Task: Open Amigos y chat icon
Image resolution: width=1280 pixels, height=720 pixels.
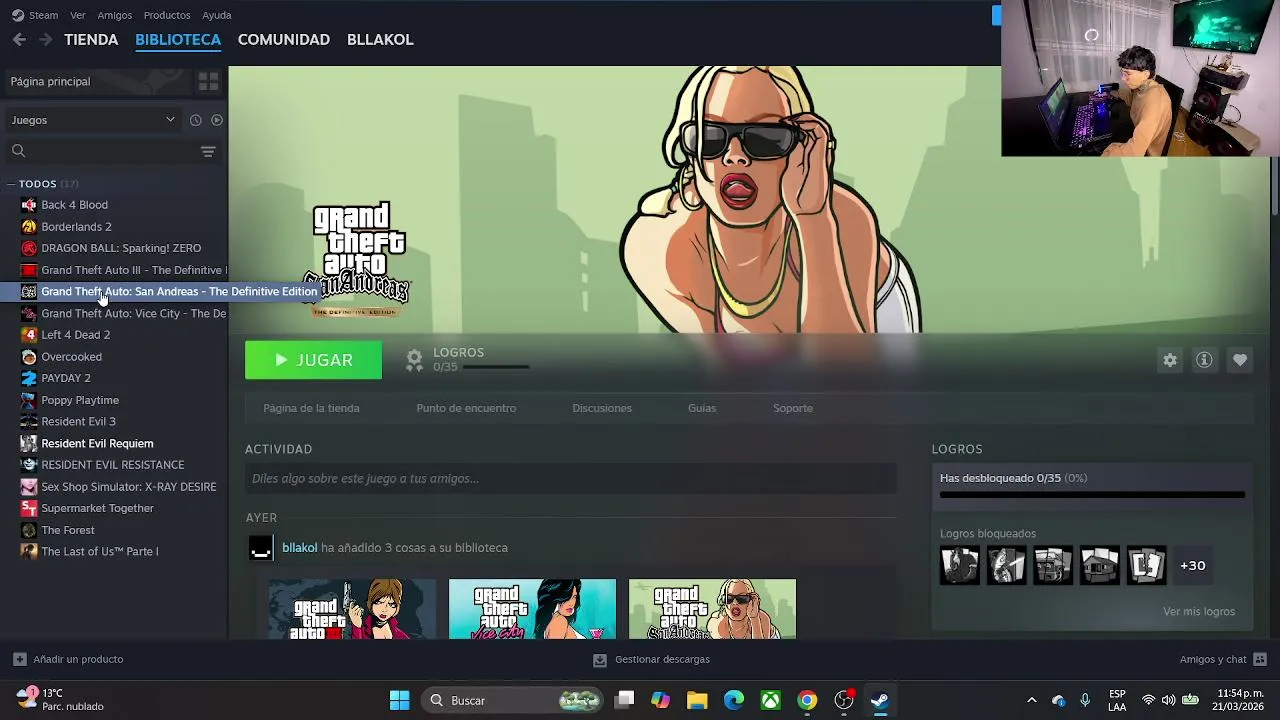Action: pyautogui.click(x=1260, y=659)
